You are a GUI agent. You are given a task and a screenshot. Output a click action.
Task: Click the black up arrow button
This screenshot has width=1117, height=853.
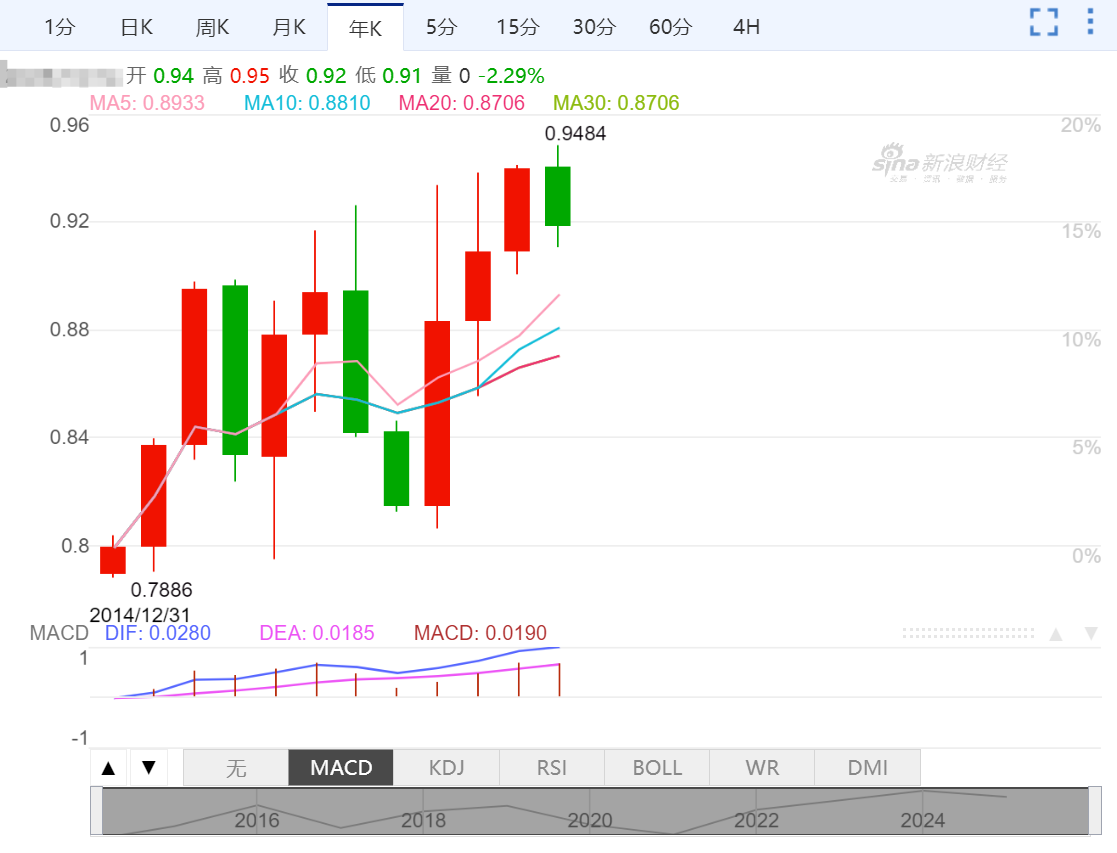tap(109, 768)
